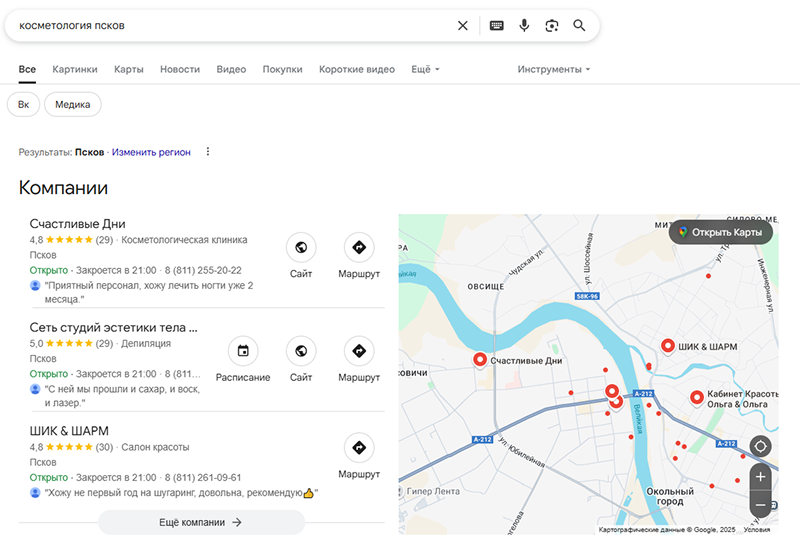
Task: Open the Сеть студий эстетики тела listing
Action: coord(113,327)
